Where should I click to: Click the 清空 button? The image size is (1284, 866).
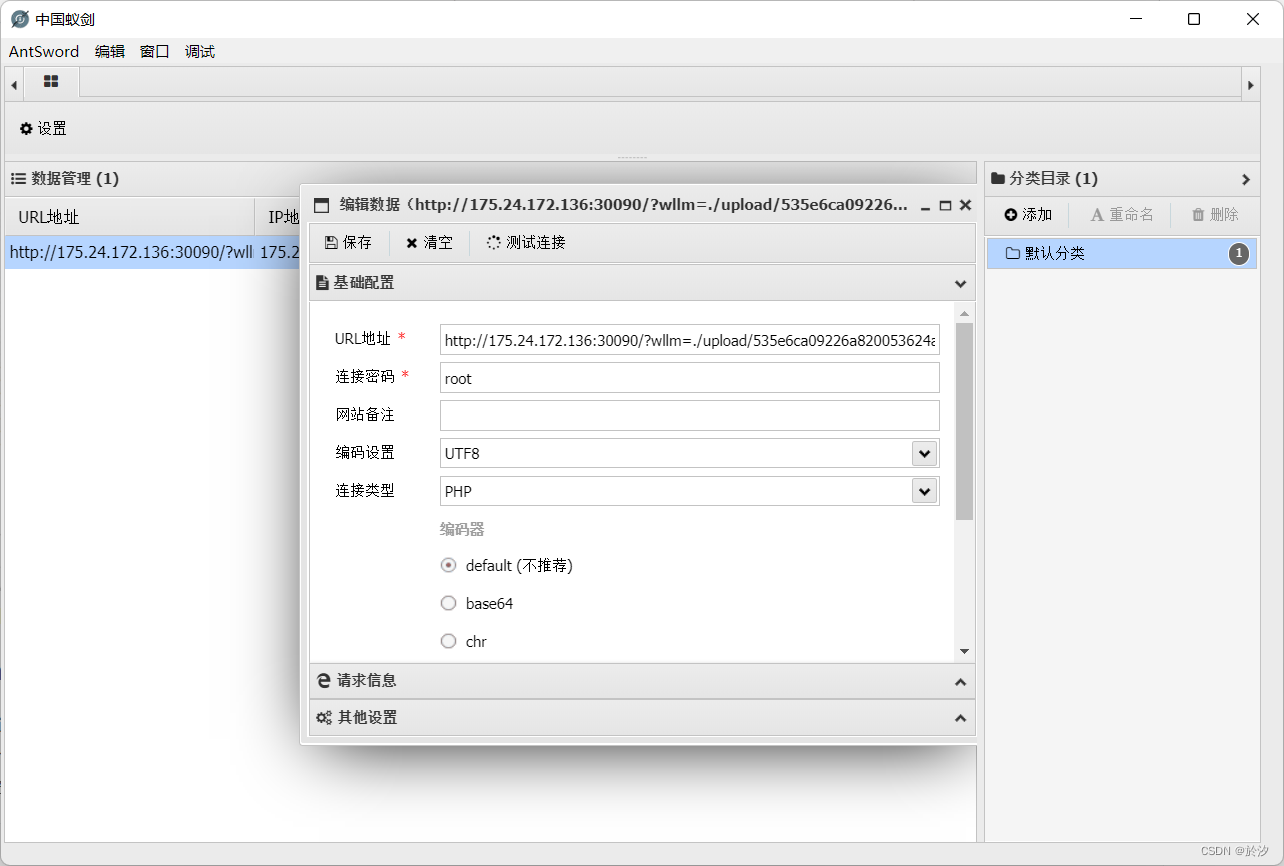(429, 243)
